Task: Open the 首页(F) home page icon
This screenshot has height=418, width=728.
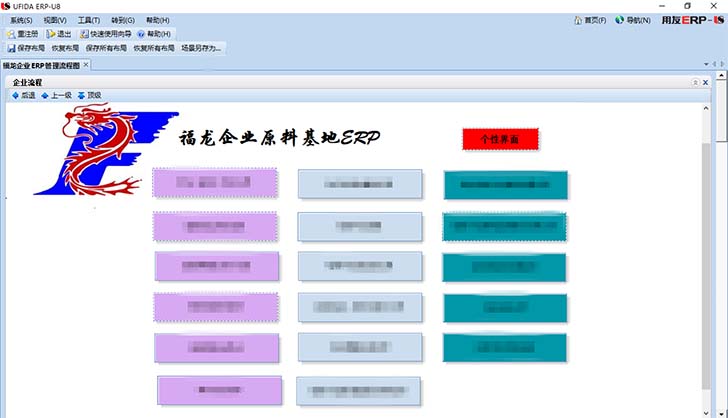Action: tap(579, 20)
